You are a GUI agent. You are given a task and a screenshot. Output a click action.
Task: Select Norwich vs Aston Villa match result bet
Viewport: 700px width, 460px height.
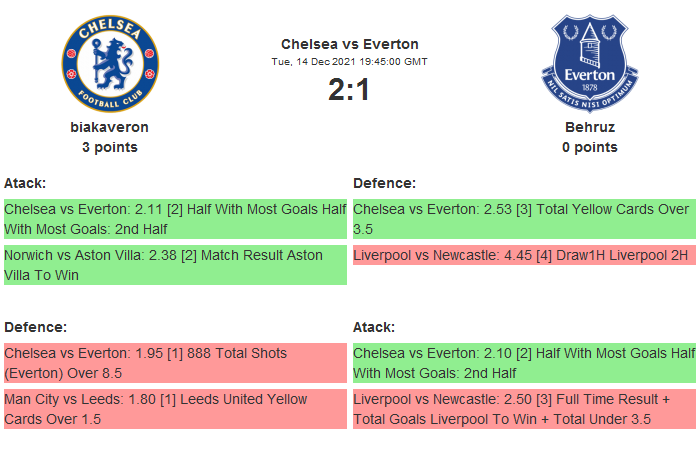(175, 265)
